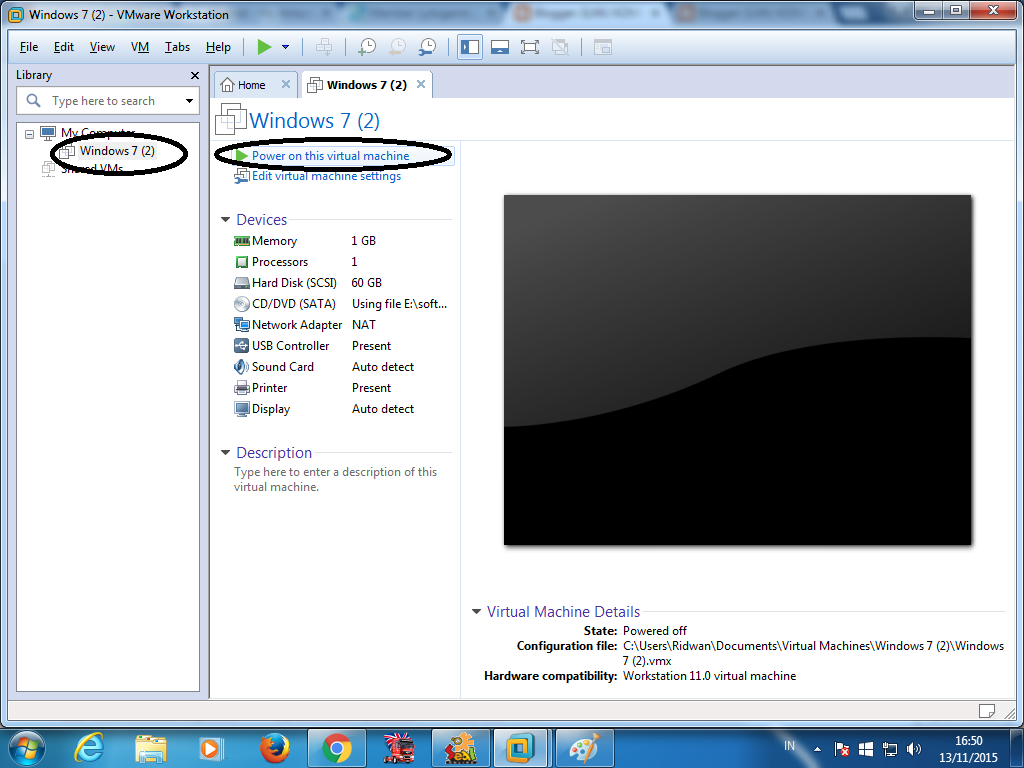Launch Firefox from the taskbar

click(x=274, y=748)
